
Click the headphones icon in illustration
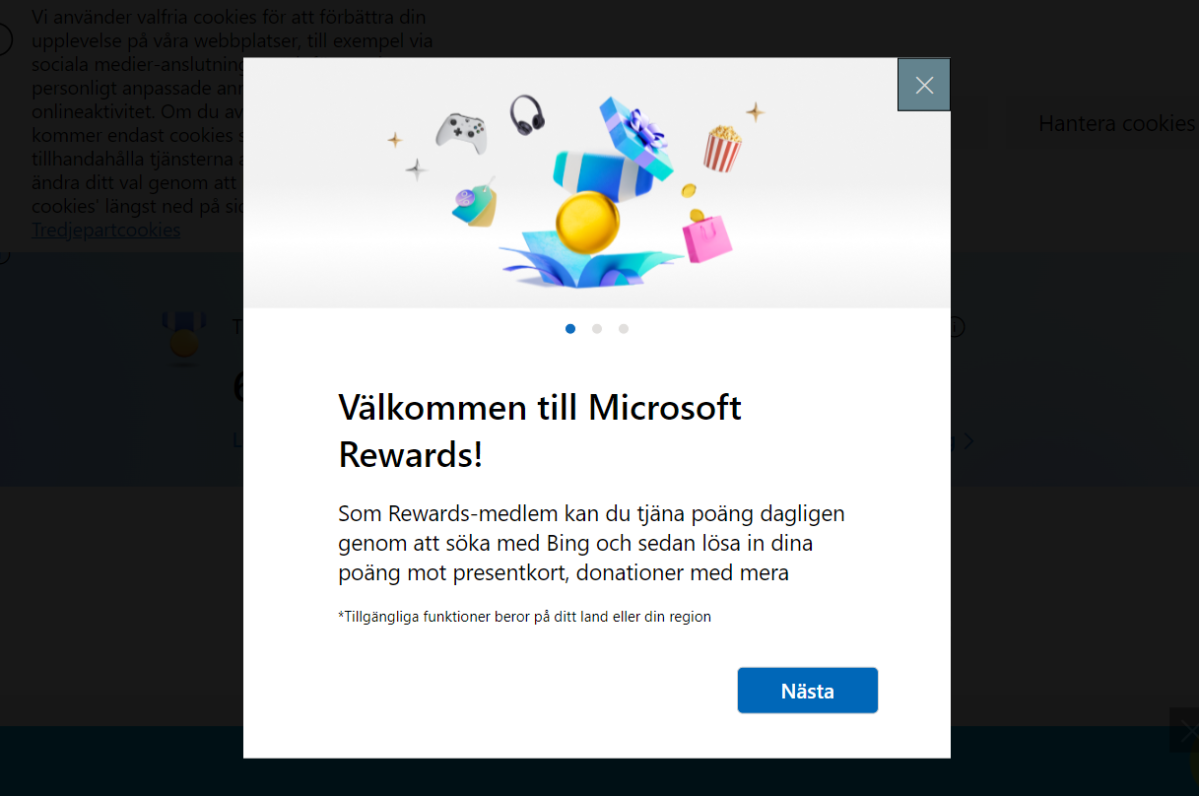click(x=527, y=115)
